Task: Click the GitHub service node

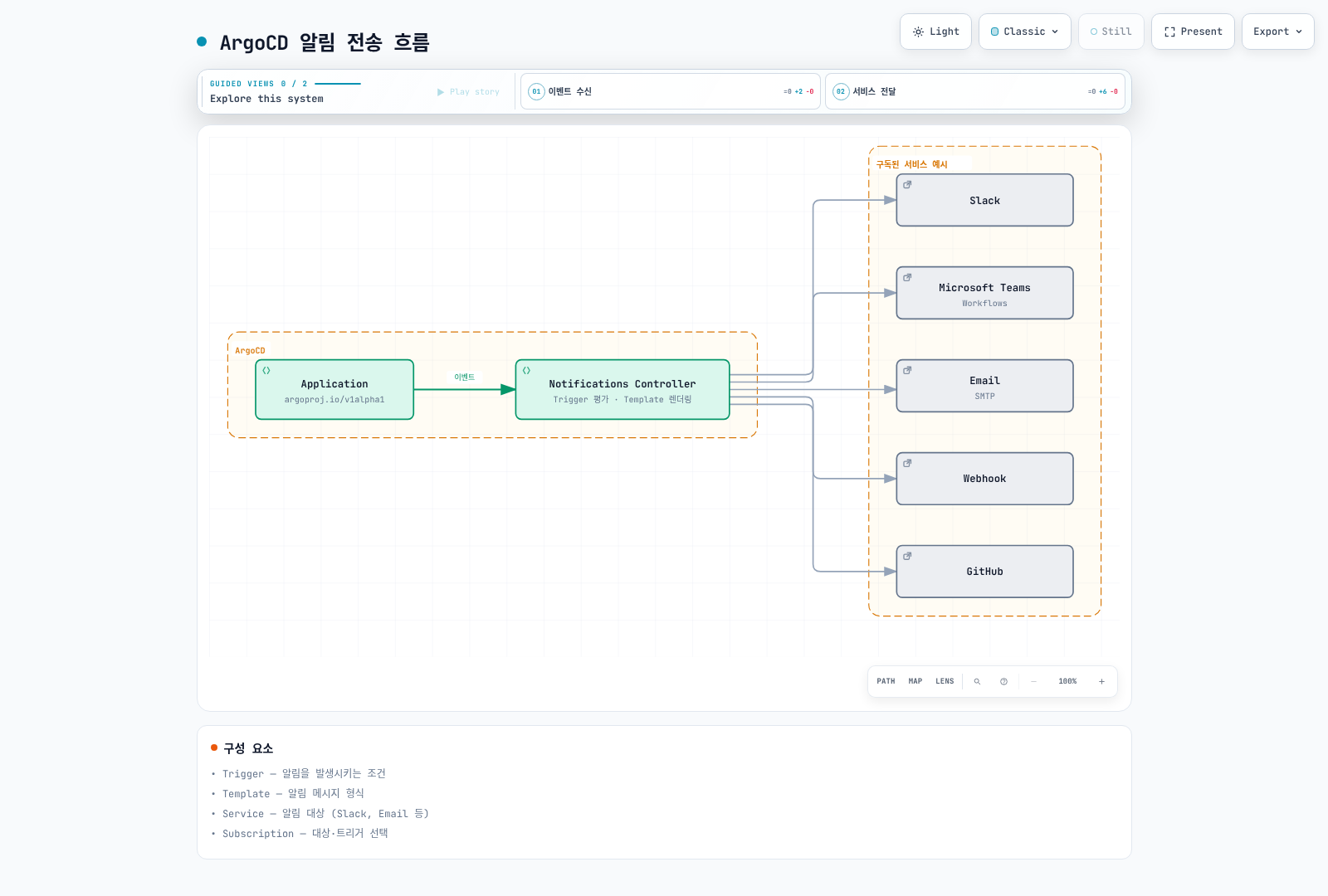Action: tap(984, 572)
